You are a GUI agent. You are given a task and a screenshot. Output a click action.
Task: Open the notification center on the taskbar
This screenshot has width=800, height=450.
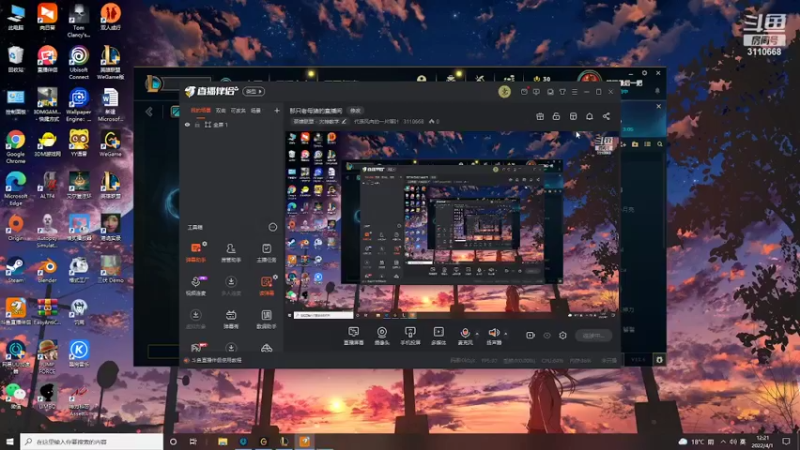786,441
